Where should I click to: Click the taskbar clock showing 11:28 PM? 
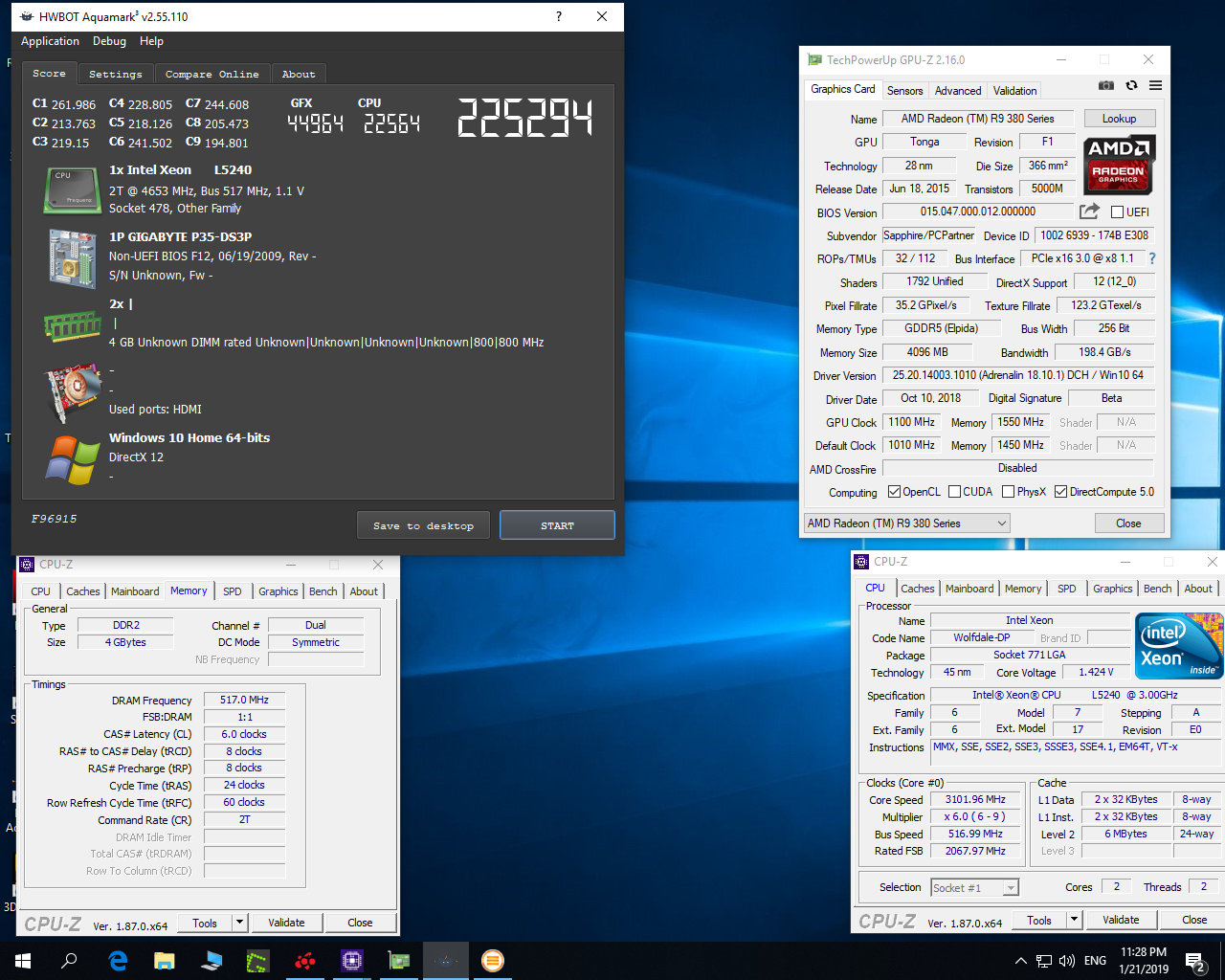(1144, 961)
